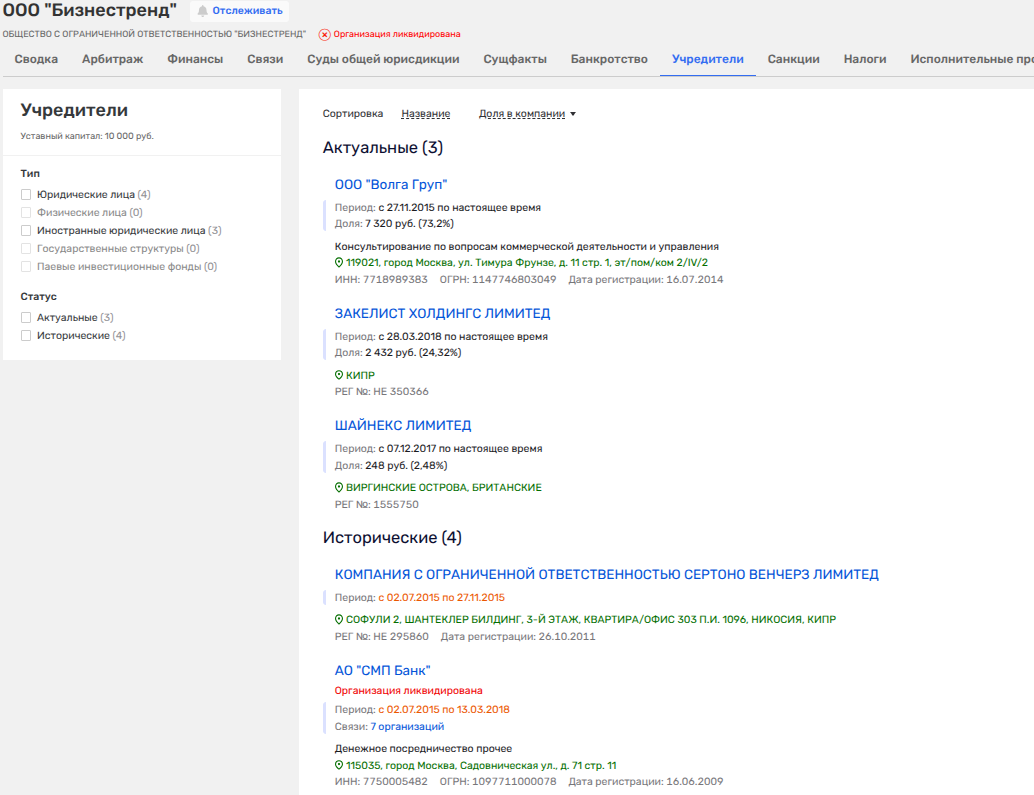This screenshot has height=795, width=1034.
Task: Click the 7 организаций connections link
Action: point(407,727)
